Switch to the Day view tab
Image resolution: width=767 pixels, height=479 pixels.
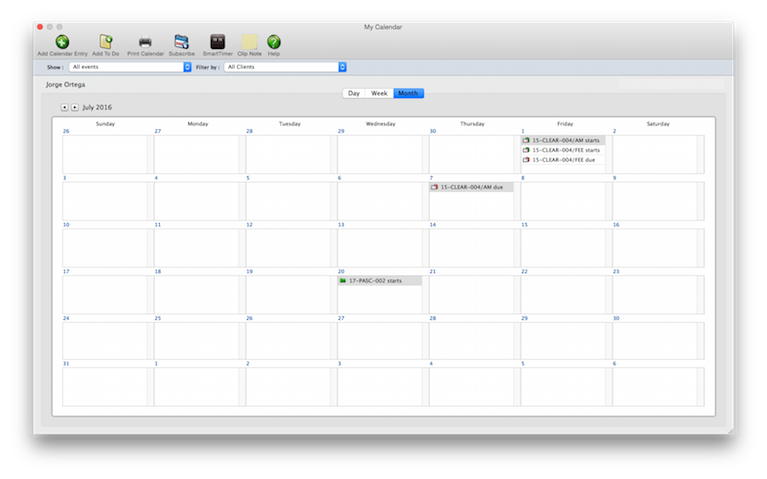(x=353, y=93)
